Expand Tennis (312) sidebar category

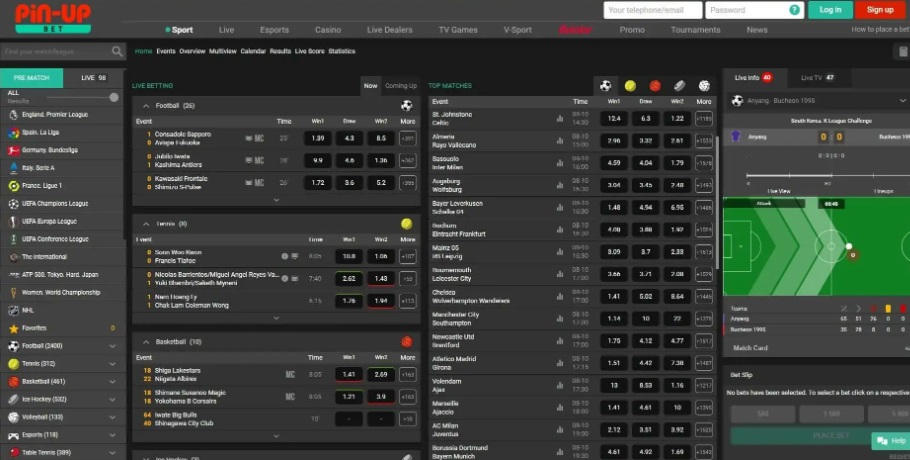(x=113, y=364)
